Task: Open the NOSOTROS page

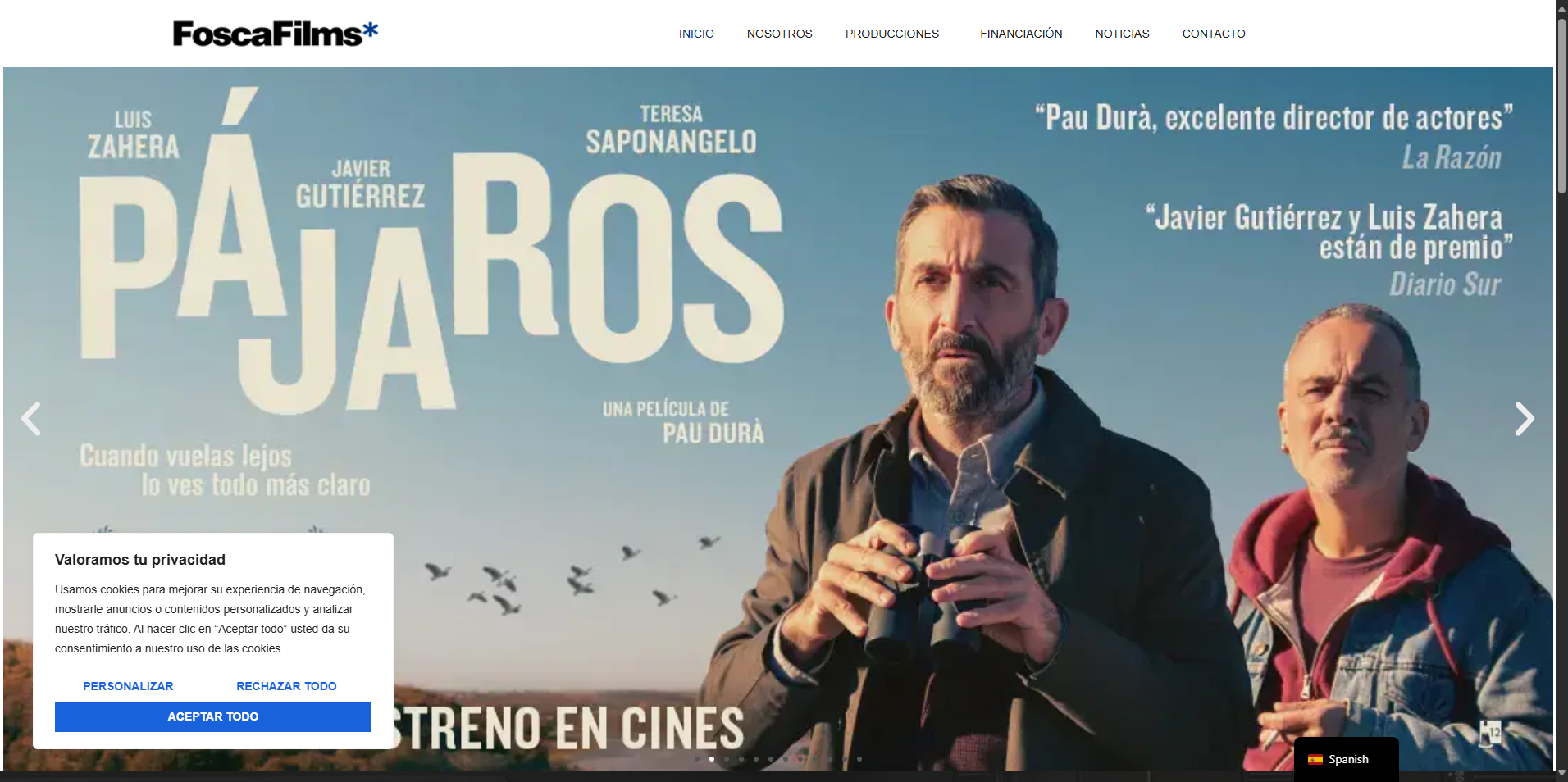Action: 779,34
